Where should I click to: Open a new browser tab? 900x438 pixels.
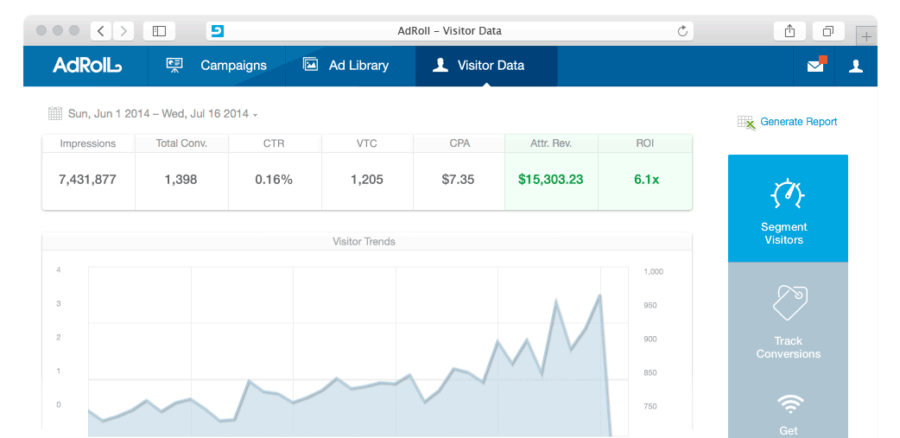(866, 36)
